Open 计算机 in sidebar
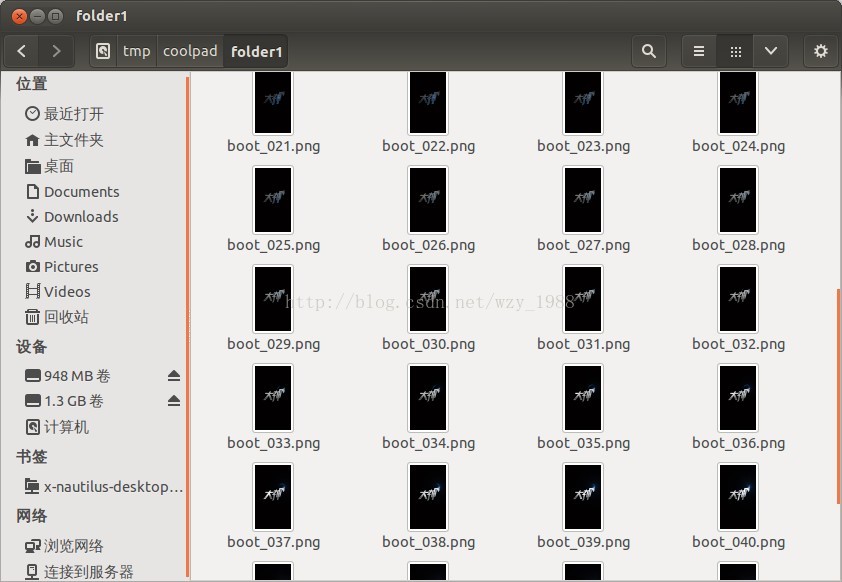Screen dimensions: 842x582 pyautogui.click(x=57, y=427)
